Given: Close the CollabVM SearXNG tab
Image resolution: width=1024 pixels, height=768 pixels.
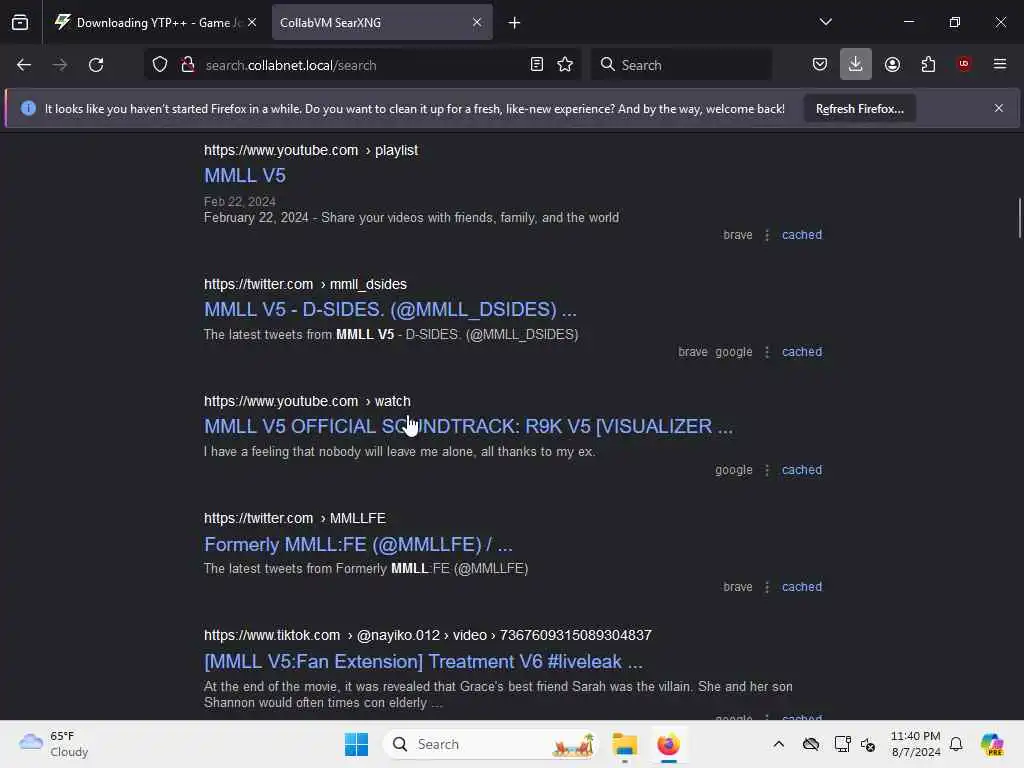Looking at the screenshot, I should 477,22.
